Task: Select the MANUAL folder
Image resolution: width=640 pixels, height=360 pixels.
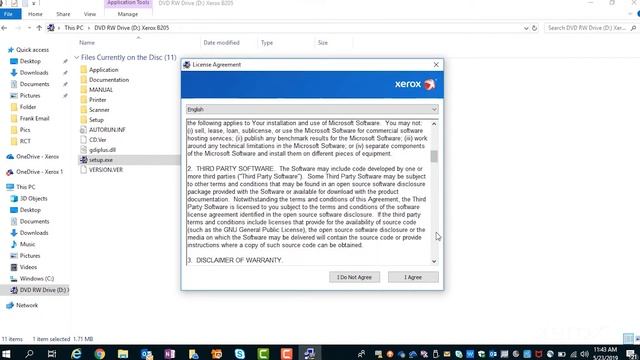Action: point(101,90)
